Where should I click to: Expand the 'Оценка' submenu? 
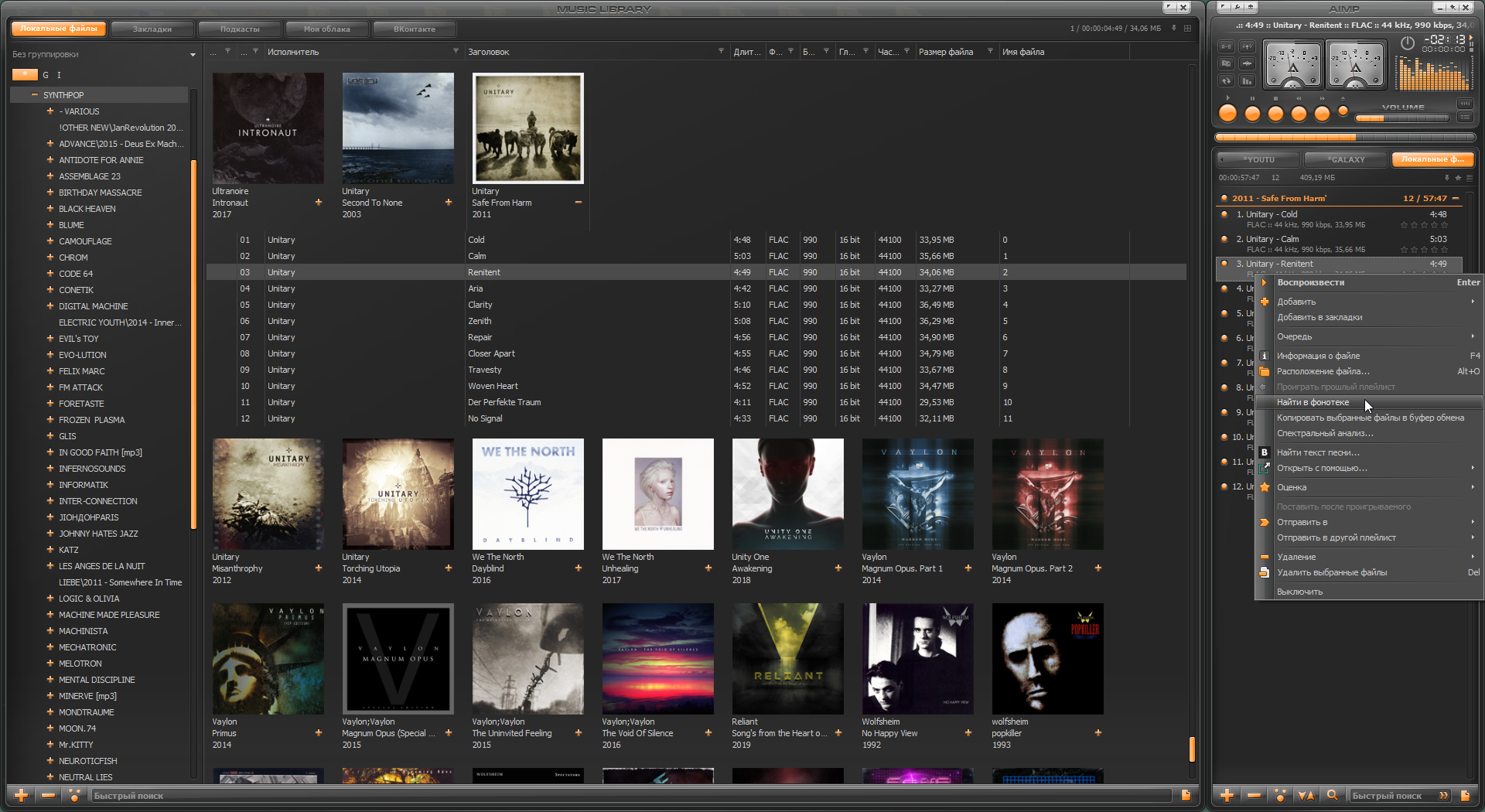coord(1369,487)
